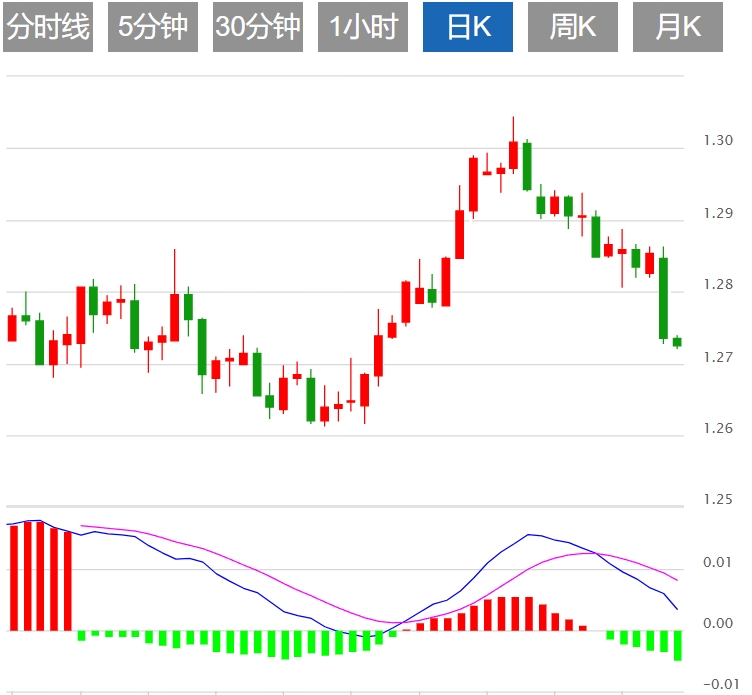Click the 1.26 price axis label

pos(718,428)
